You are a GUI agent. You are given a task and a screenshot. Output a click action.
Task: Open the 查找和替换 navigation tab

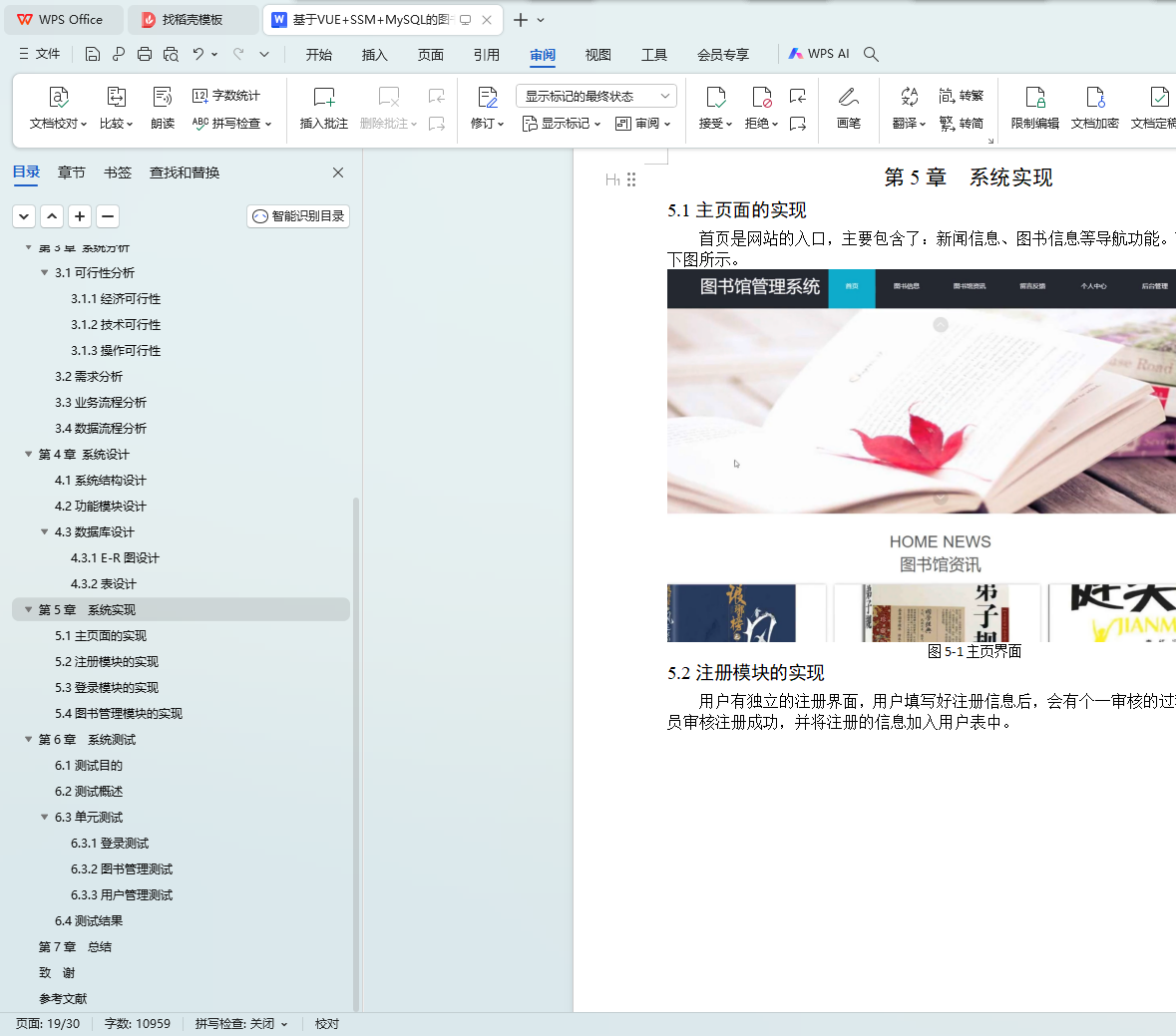(x=185, y=173)
